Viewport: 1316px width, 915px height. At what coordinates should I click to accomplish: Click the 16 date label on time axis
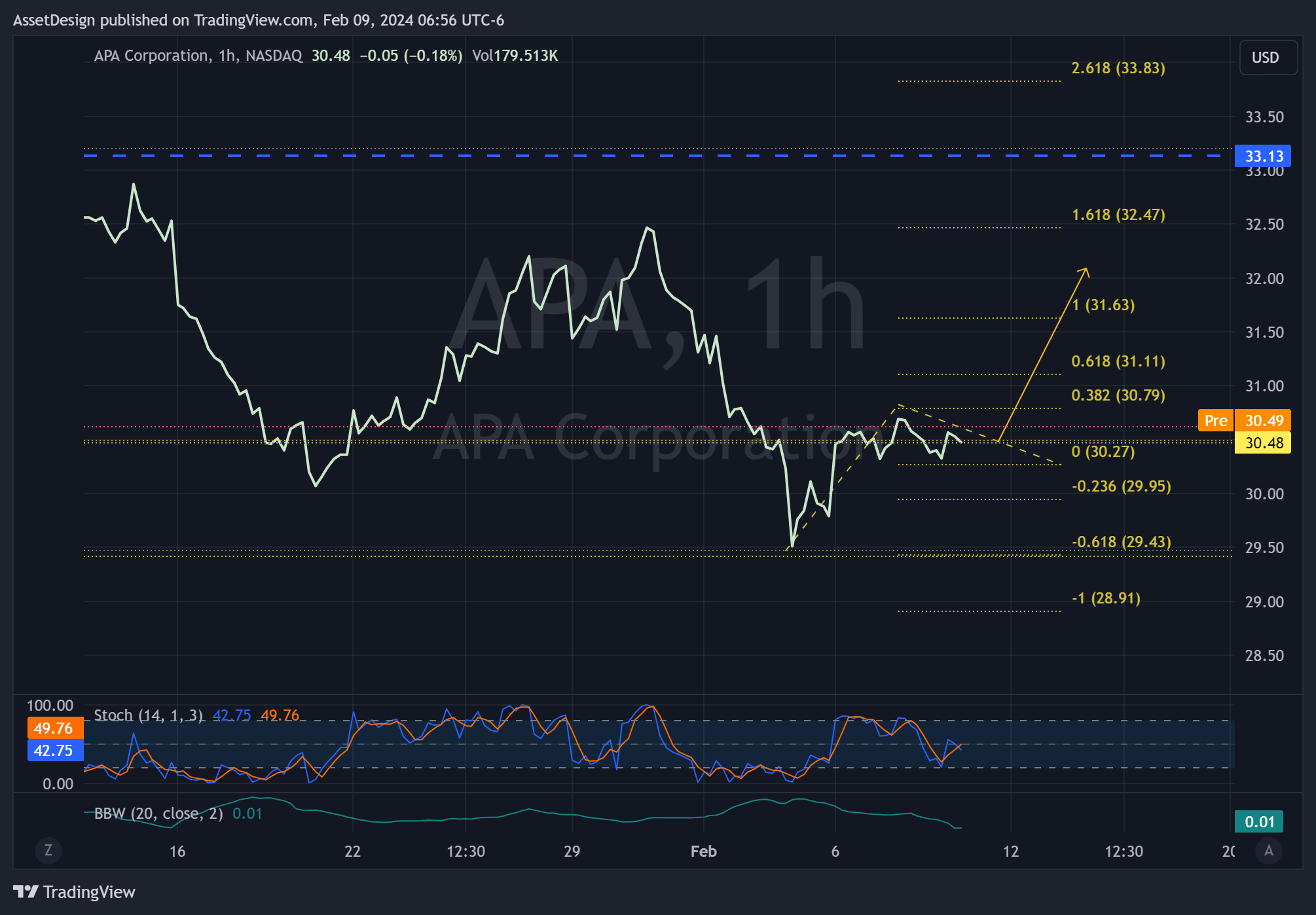(177, 852)
